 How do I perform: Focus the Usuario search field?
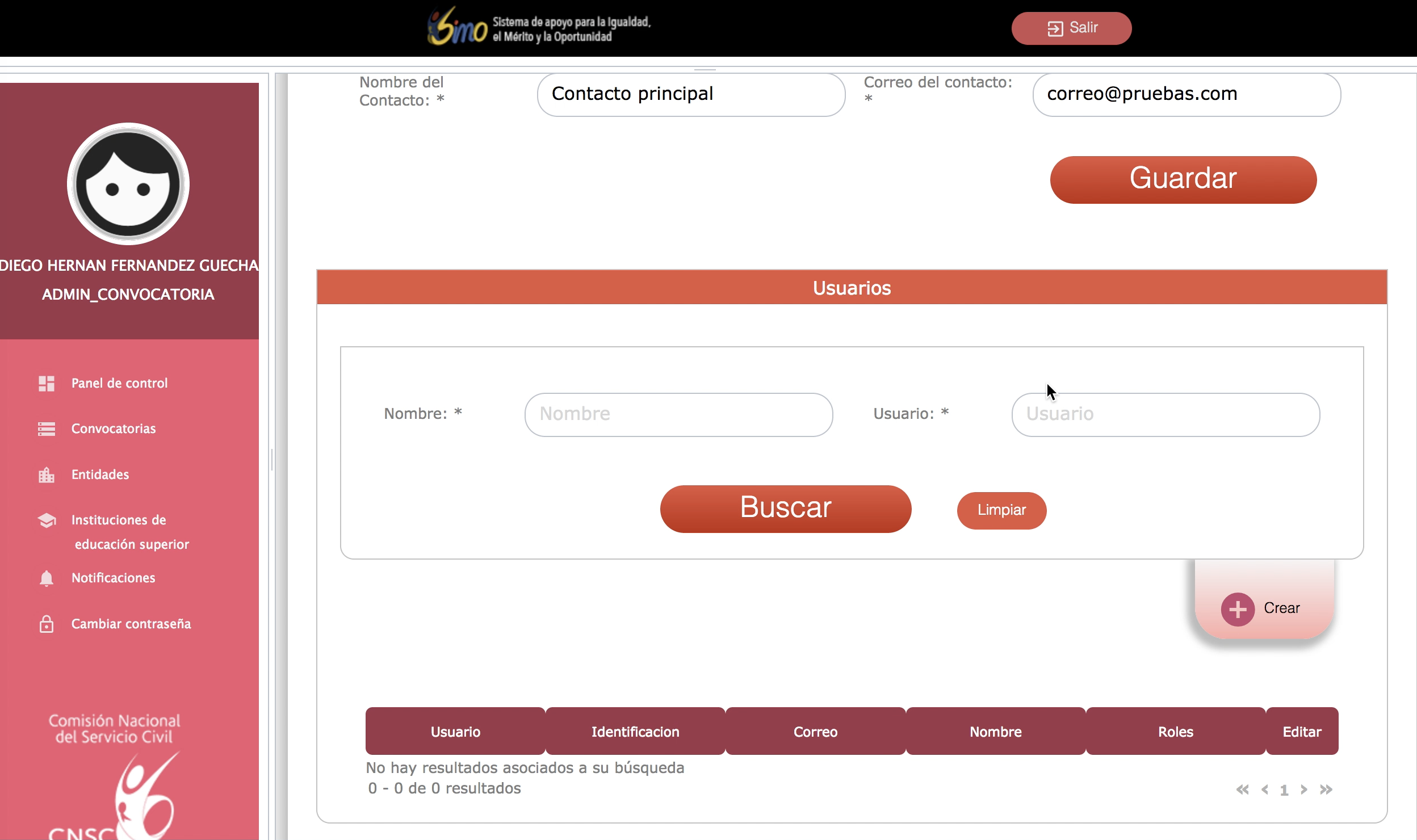(x=1165, y=414)
